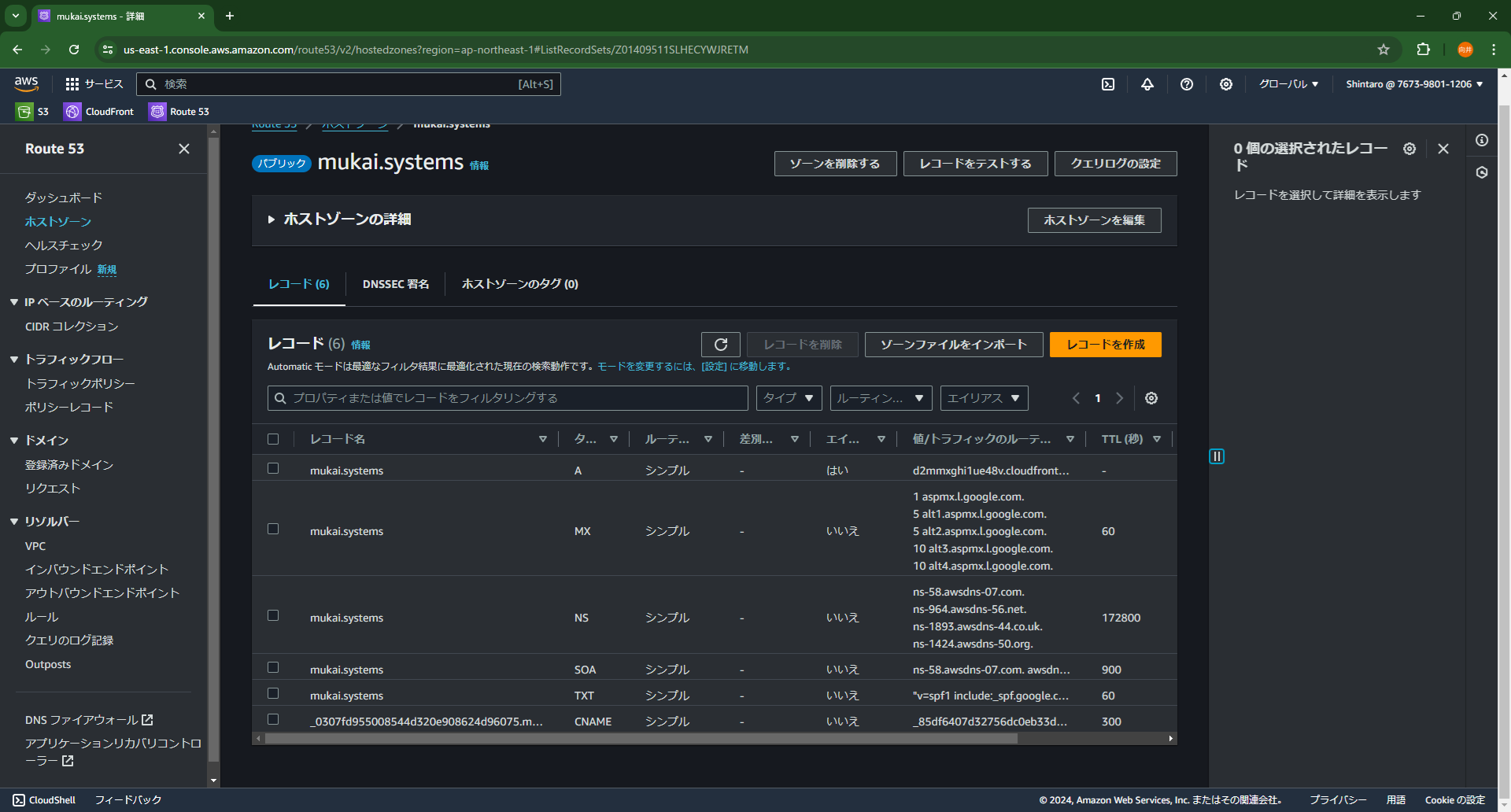Open 登録済みドメイン in side navigation
This screenshot has width=1511, height=812.
[69, 465]
